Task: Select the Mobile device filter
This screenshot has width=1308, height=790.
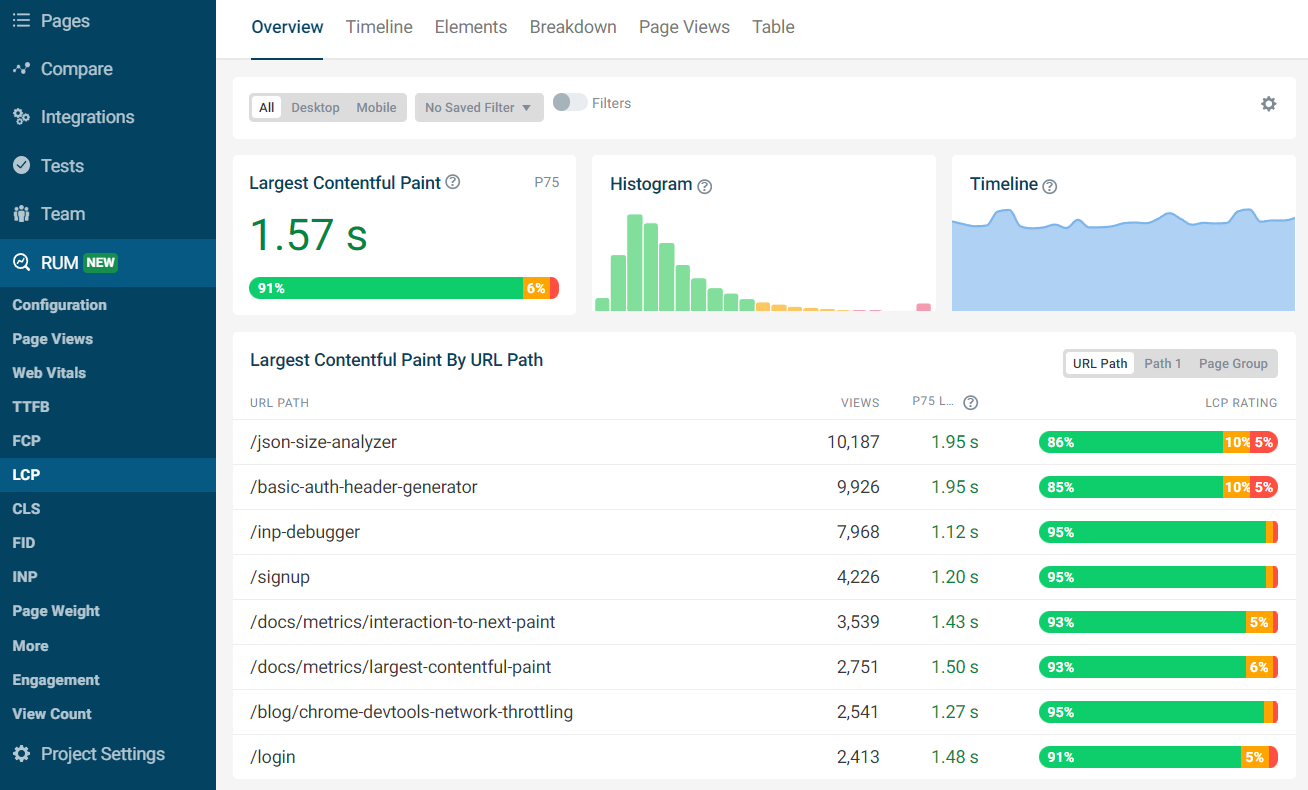Action: click(x=376, y=107)
